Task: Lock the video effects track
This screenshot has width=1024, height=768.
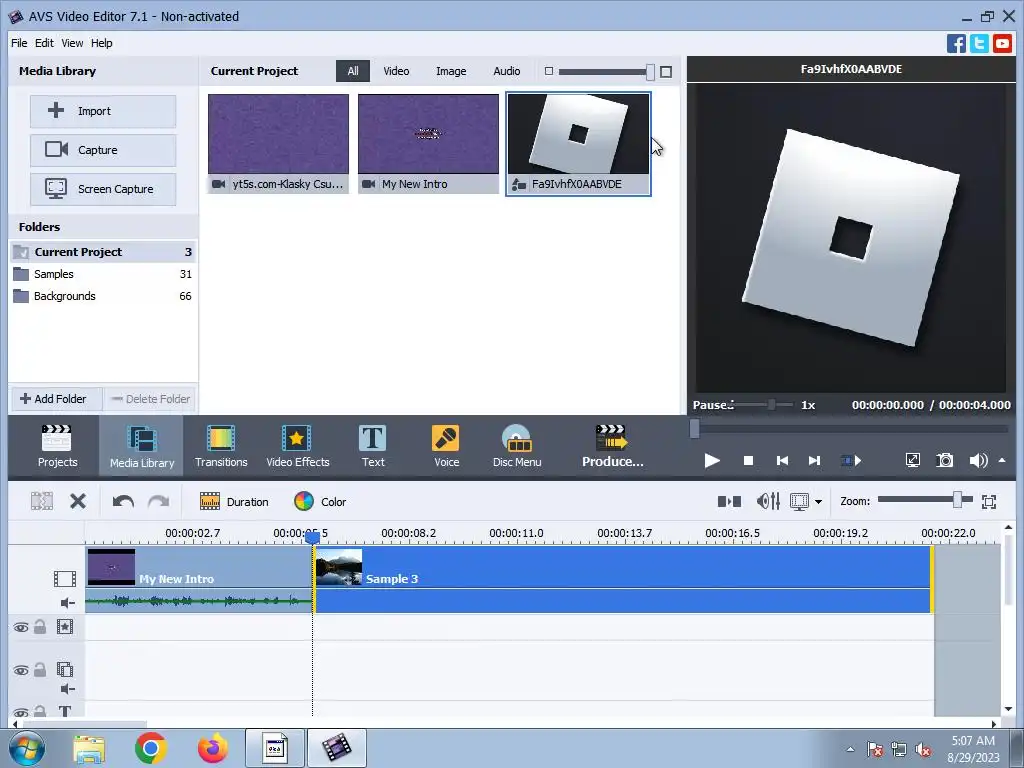Action: tap(40, 627)
